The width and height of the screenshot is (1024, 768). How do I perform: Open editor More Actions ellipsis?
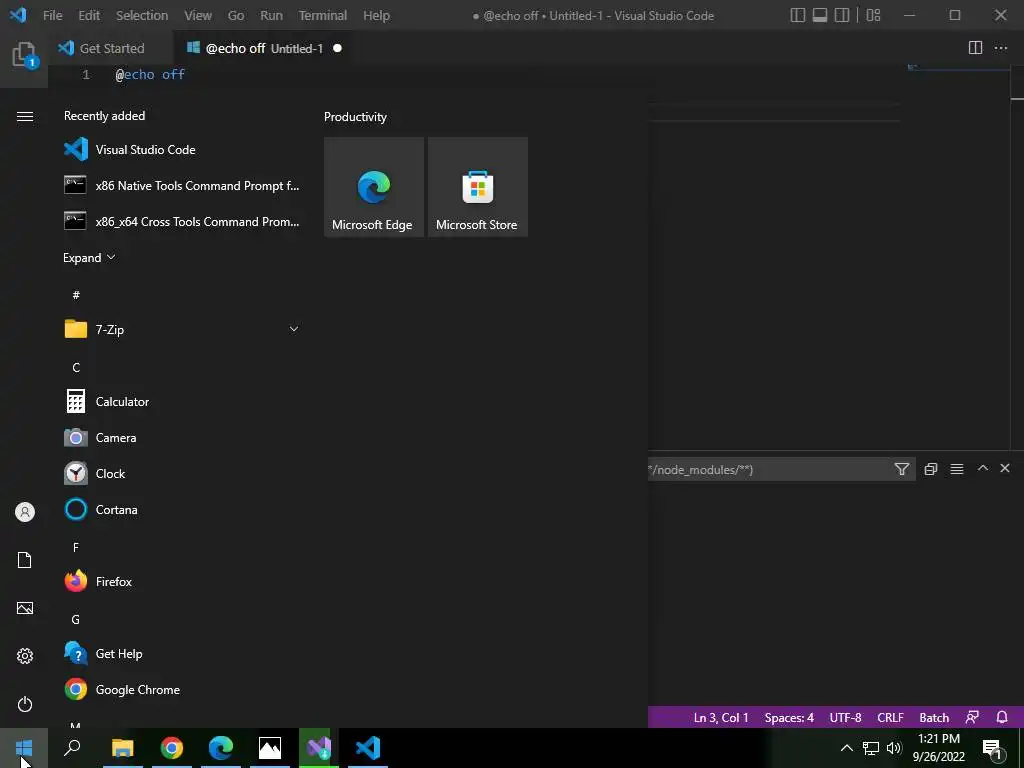[x=1000, y=48]
